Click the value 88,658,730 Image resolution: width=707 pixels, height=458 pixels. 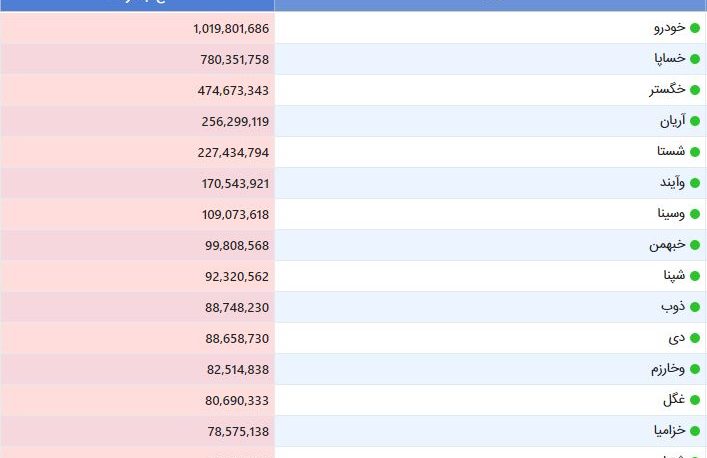point(237,339)
